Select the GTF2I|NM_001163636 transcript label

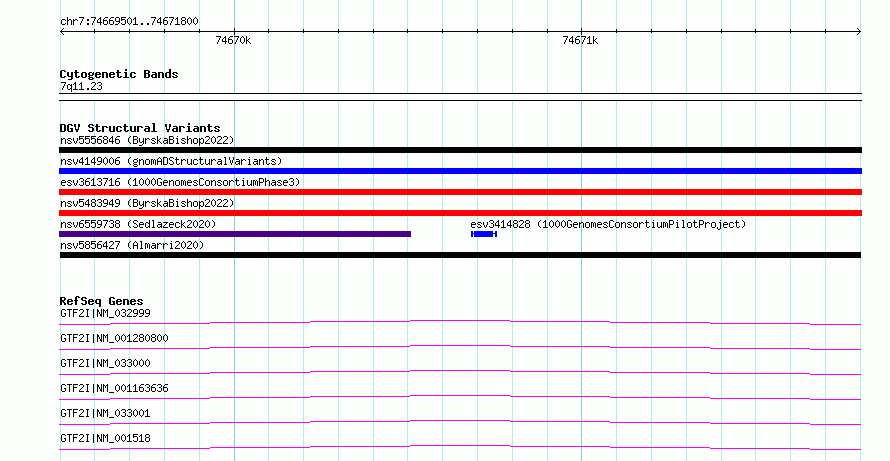point(114,388)
